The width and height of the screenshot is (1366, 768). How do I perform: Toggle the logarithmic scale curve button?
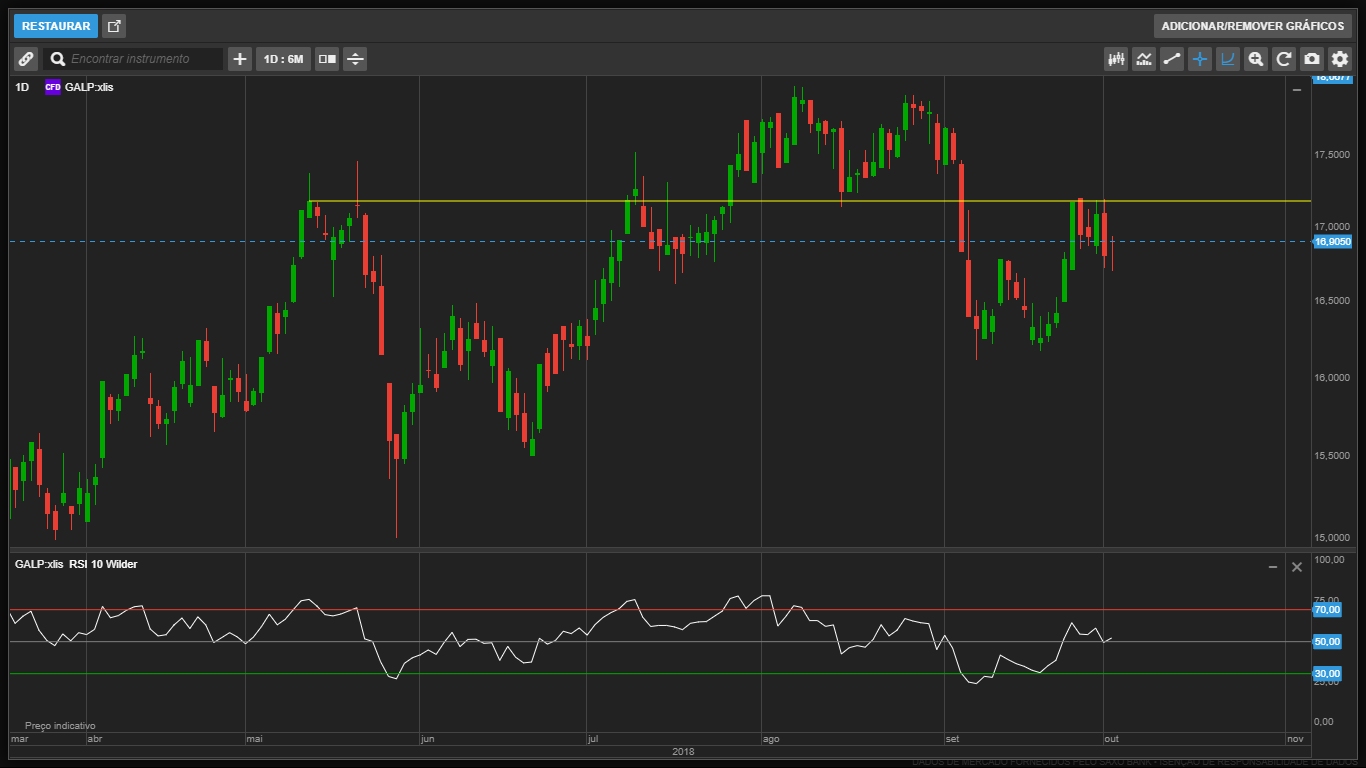pyautogui.click(x=1228, y=59)
